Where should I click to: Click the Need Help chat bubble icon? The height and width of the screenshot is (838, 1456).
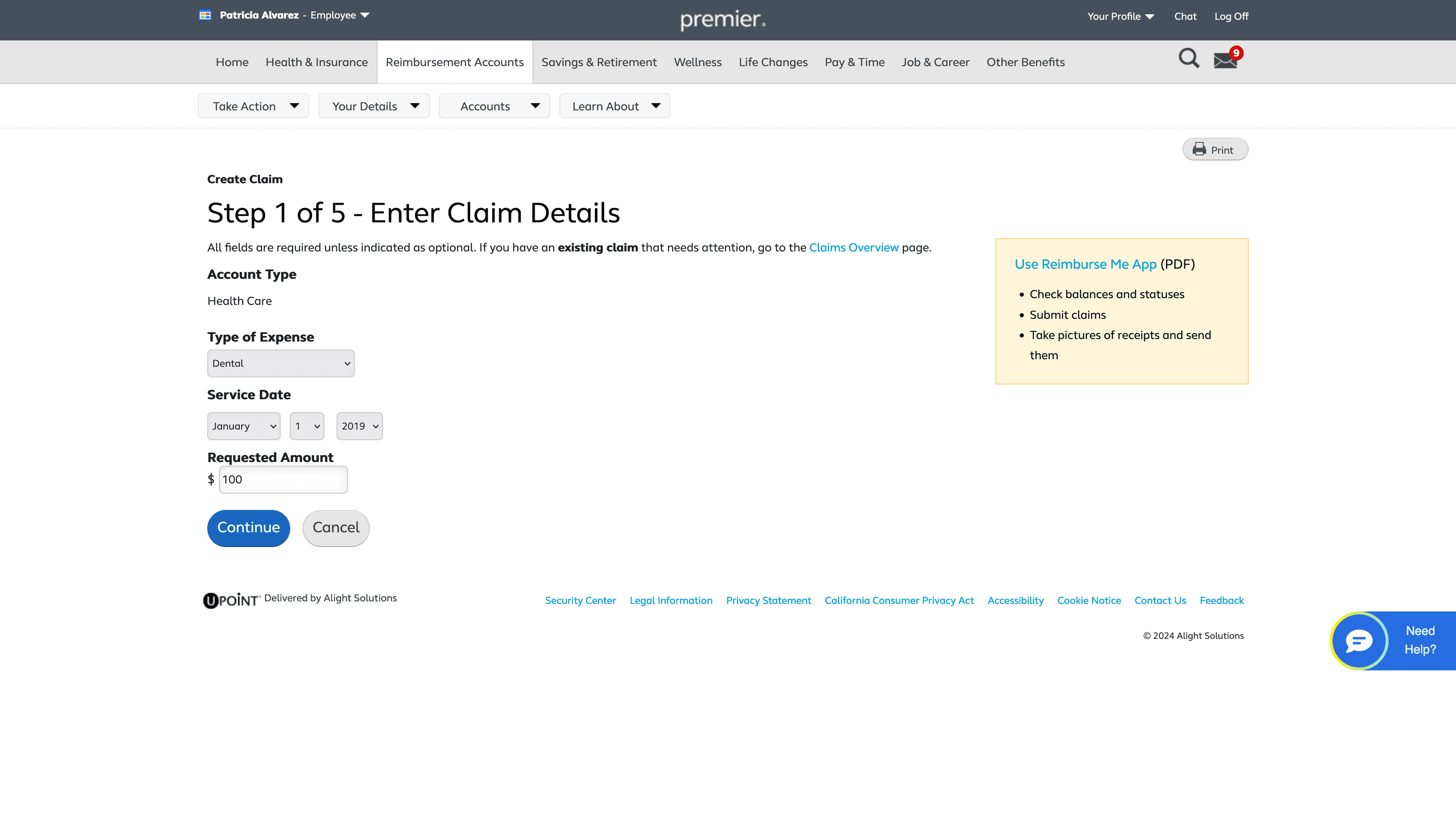click(1359, 641)
